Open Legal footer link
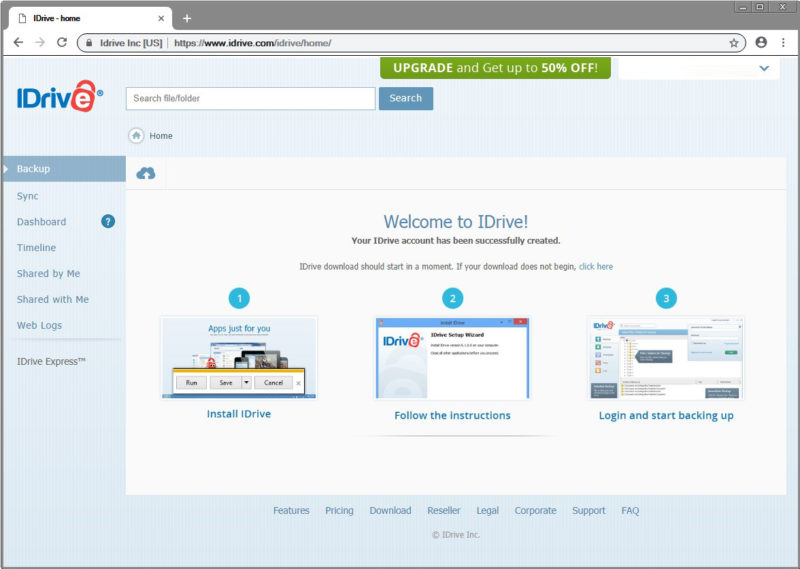The image size is (800, 569). pos(488,510)
